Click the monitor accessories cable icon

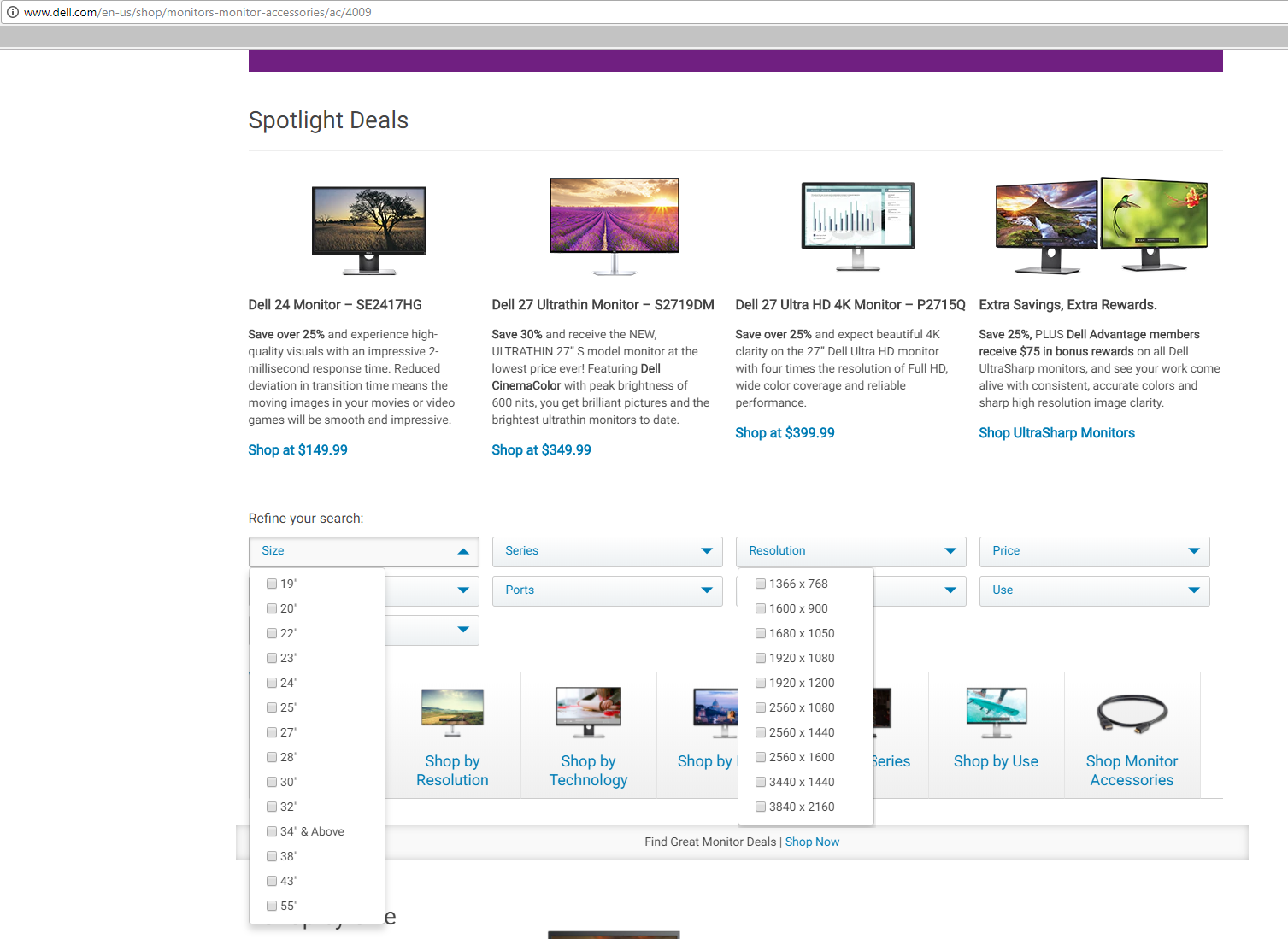1132,713
